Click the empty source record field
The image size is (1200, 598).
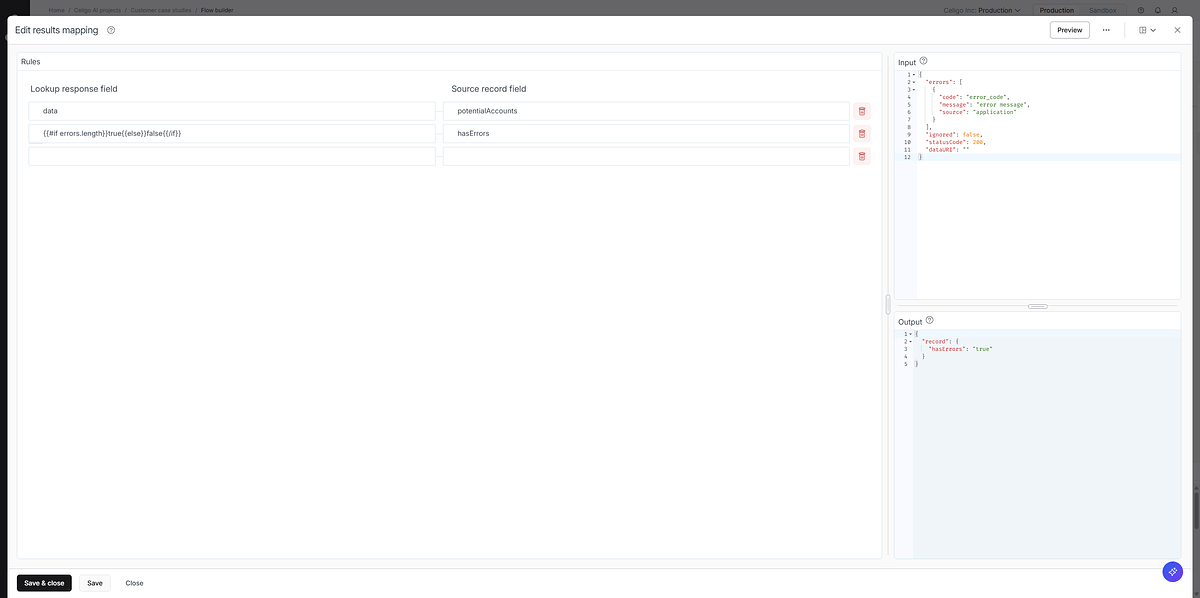[646, 156]
